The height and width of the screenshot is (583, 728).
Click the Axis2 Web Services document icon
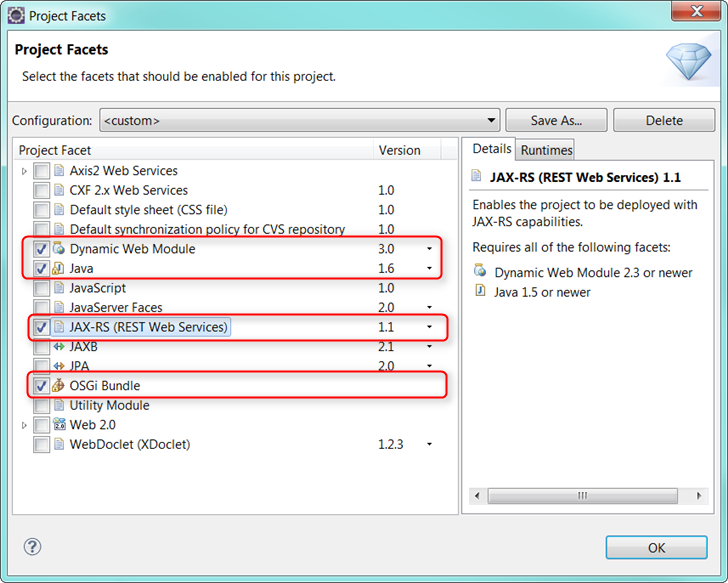click(59, 171)
